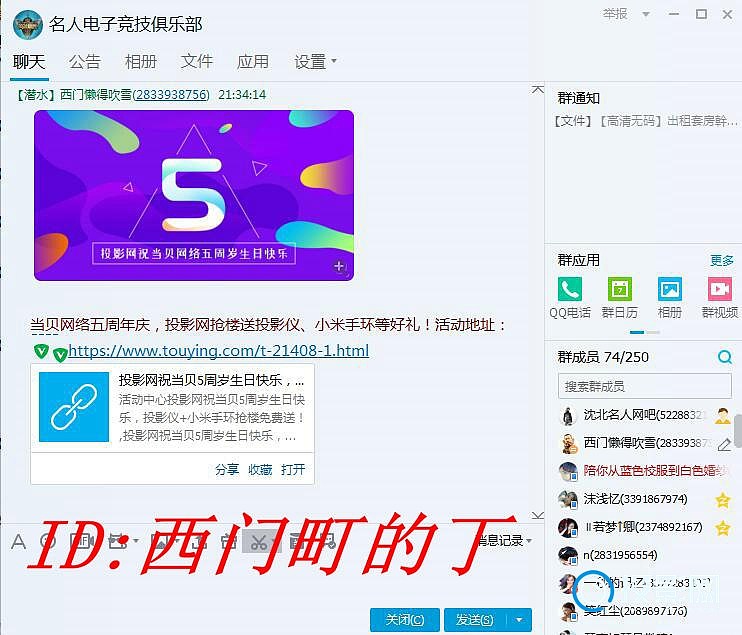This screenshot has width=742, height=635.
Task: Click the chat scroll-up arrow at top
Action: (538, 89)
